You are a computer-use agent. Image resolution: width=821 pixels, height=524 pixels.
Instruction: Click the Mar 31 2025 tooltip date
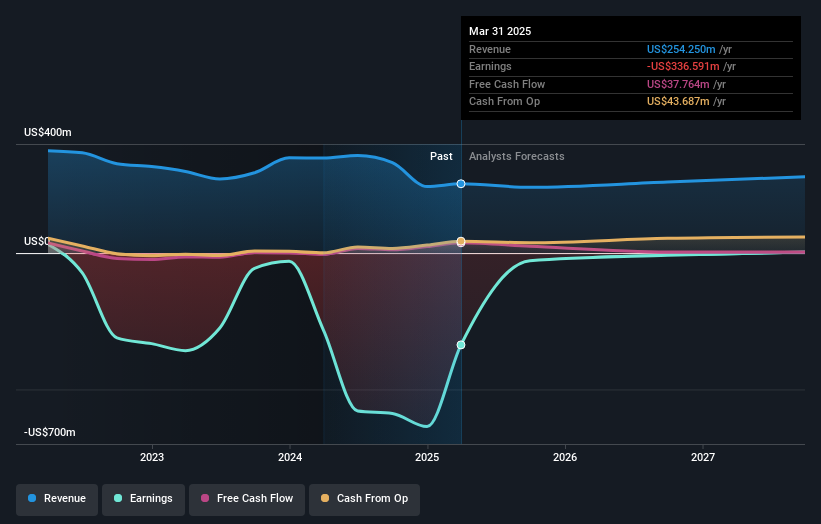(500, 31)
